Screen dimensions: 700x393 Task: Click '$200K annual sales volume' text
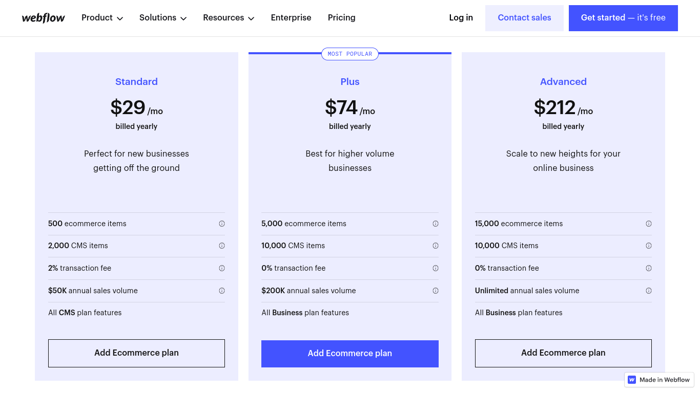click(308, 291)
